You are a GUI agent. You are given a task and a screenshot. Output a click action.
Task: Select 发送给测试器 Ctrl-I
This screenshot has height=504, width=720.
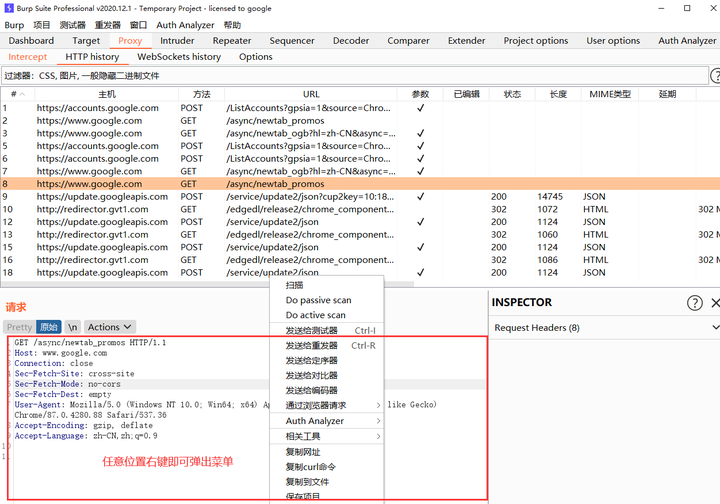point(327,330)
